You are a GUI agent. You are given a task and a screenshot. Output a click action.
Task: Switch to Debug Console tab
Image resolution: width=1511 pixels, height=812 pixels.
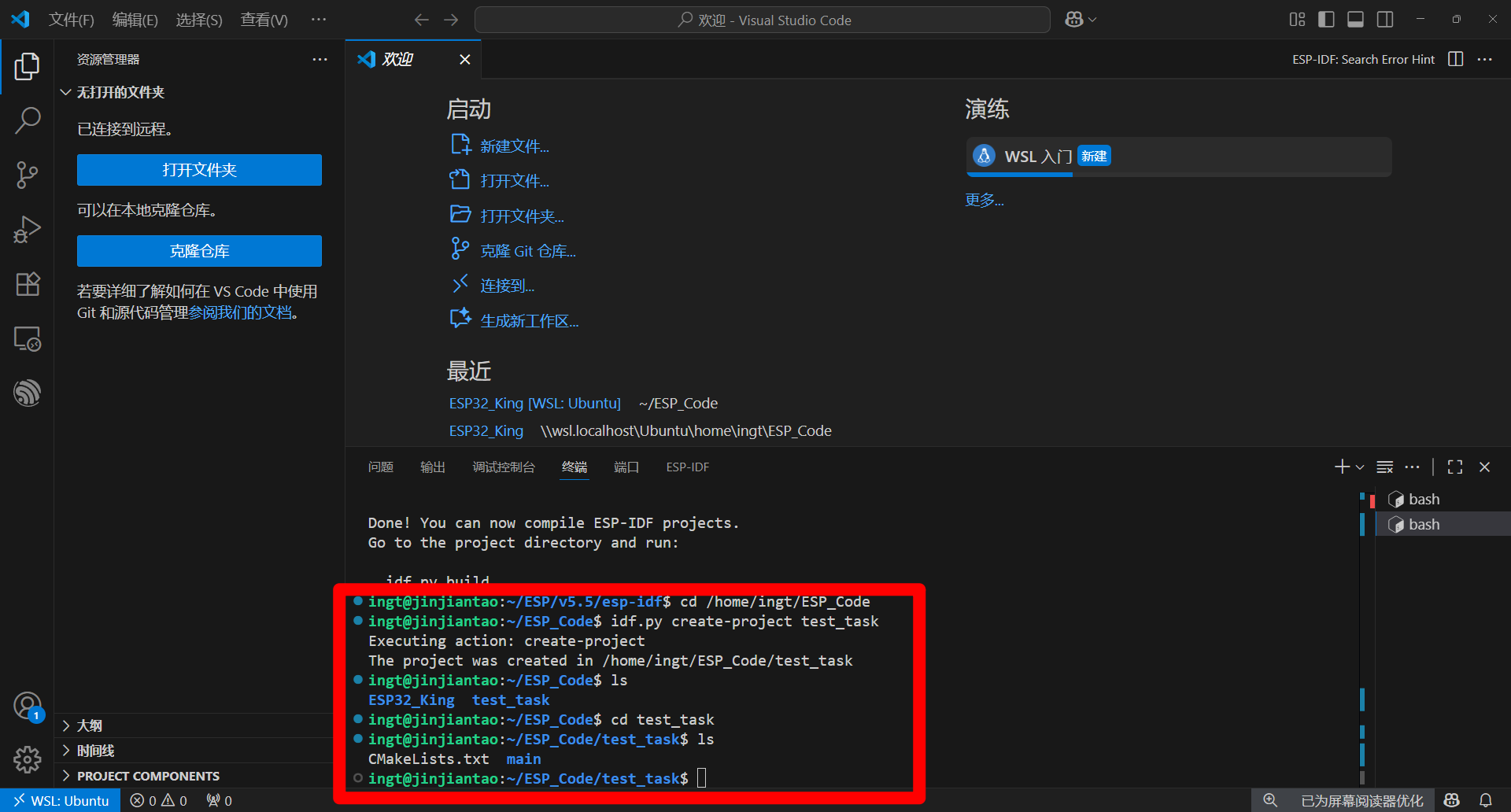coord(504,467)
